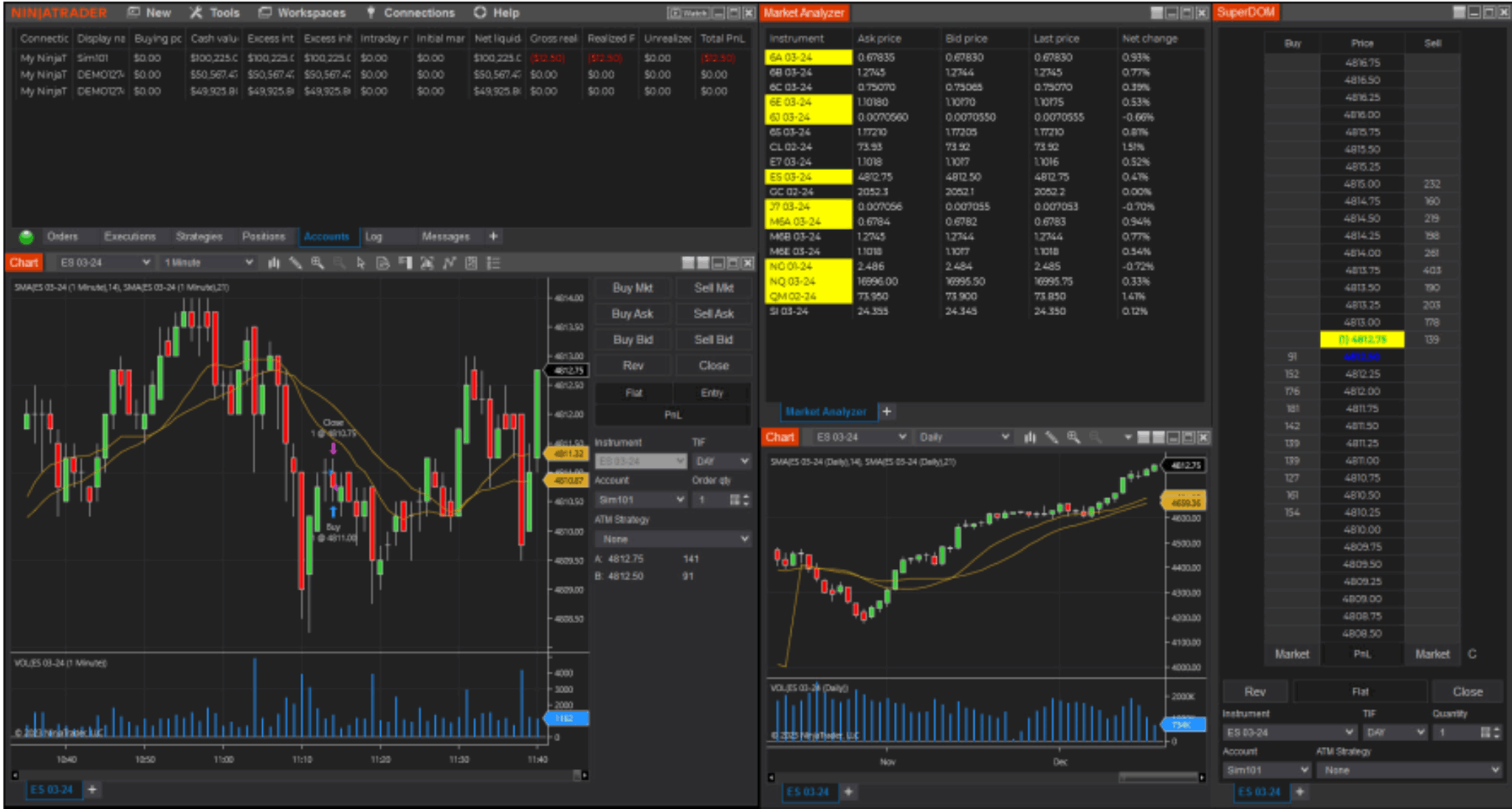Activate Zoom In on the 1-minute chart toolbar
Viewport: 1512px width, 809px height.
coord(317,264)
